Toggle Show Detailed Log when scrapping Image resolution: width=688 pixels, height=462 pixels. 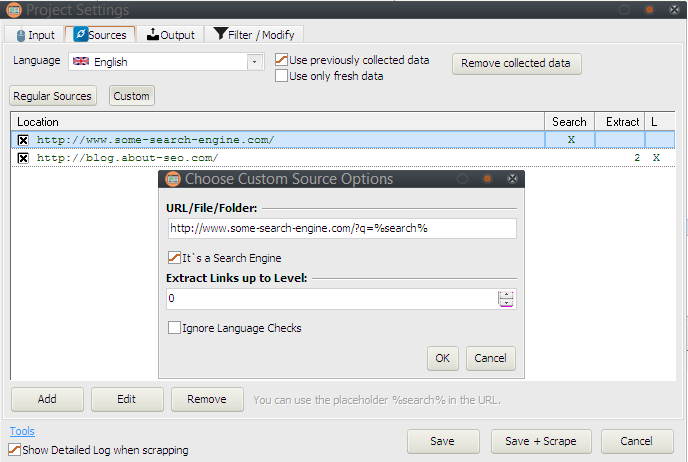tap(15, 450)
